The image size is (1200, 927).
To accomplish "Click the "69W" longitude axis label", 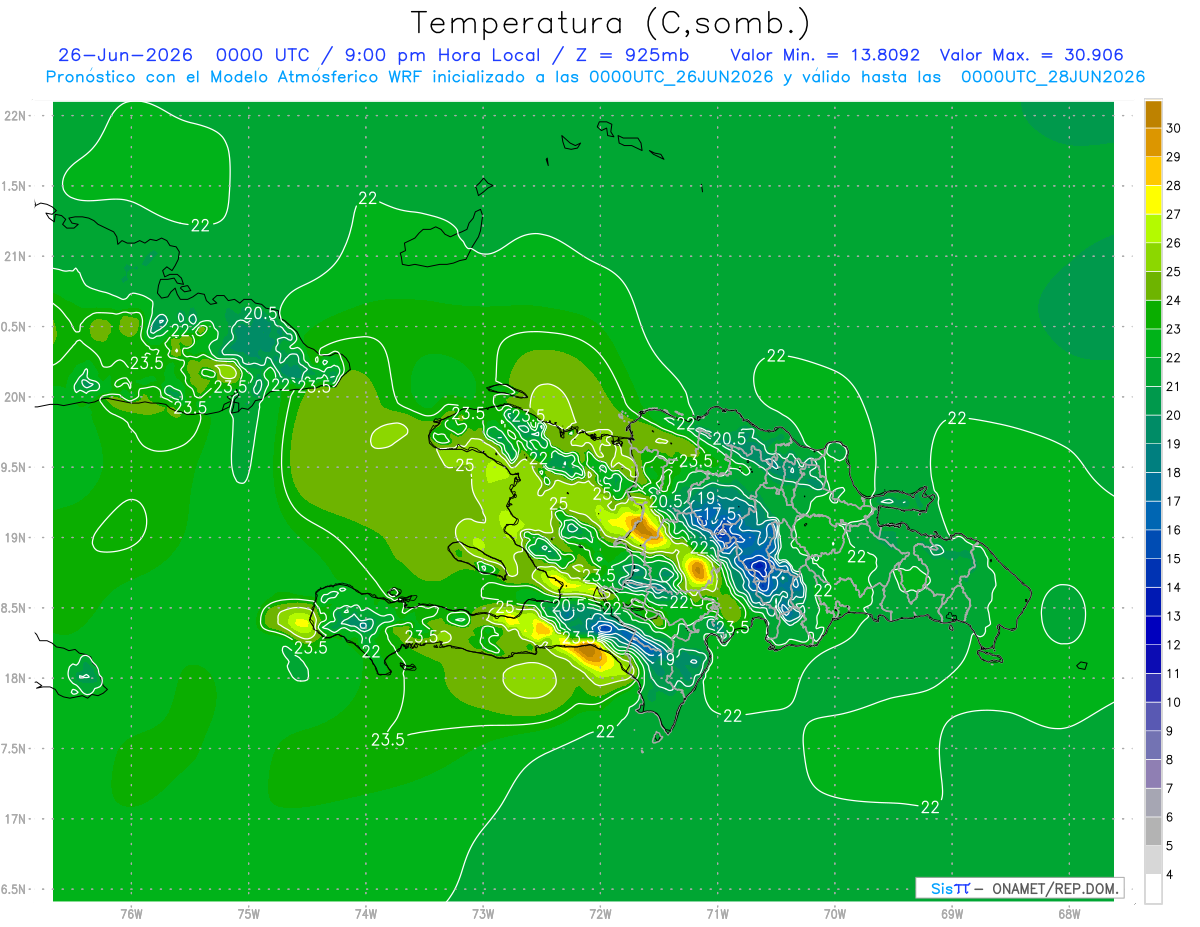I will 952,914.
